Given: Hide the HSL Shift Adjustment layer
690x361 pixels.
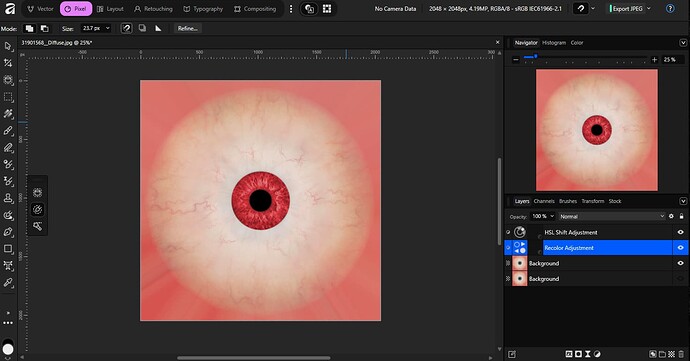Looking at the screenshot, I should (x=680, y=232).
